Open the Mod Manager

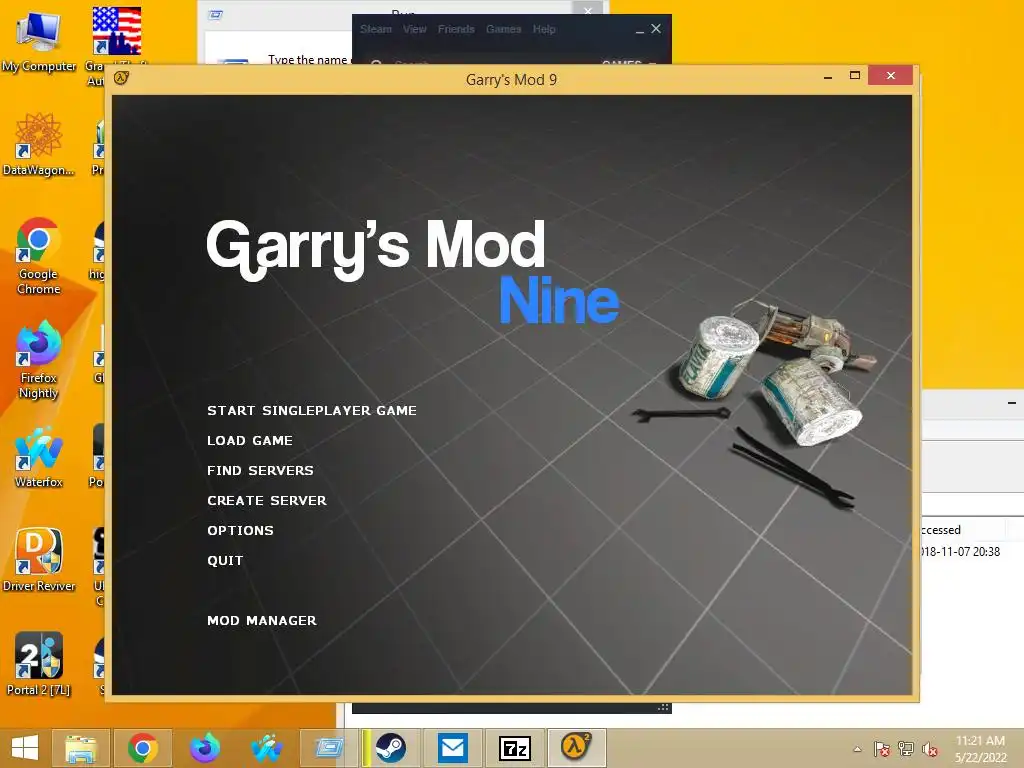262,621
